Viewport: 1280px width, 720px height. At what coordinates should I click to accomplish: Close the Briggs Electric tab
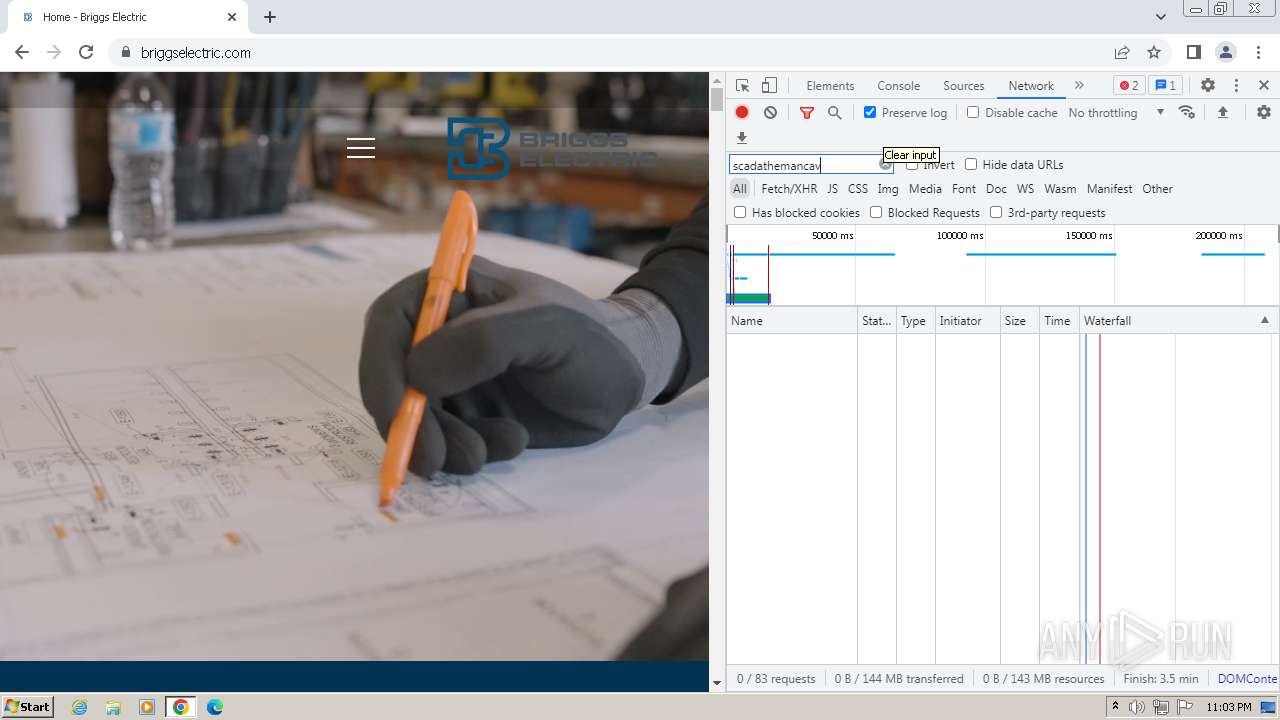pyautogui.click(x=232, y=17)
